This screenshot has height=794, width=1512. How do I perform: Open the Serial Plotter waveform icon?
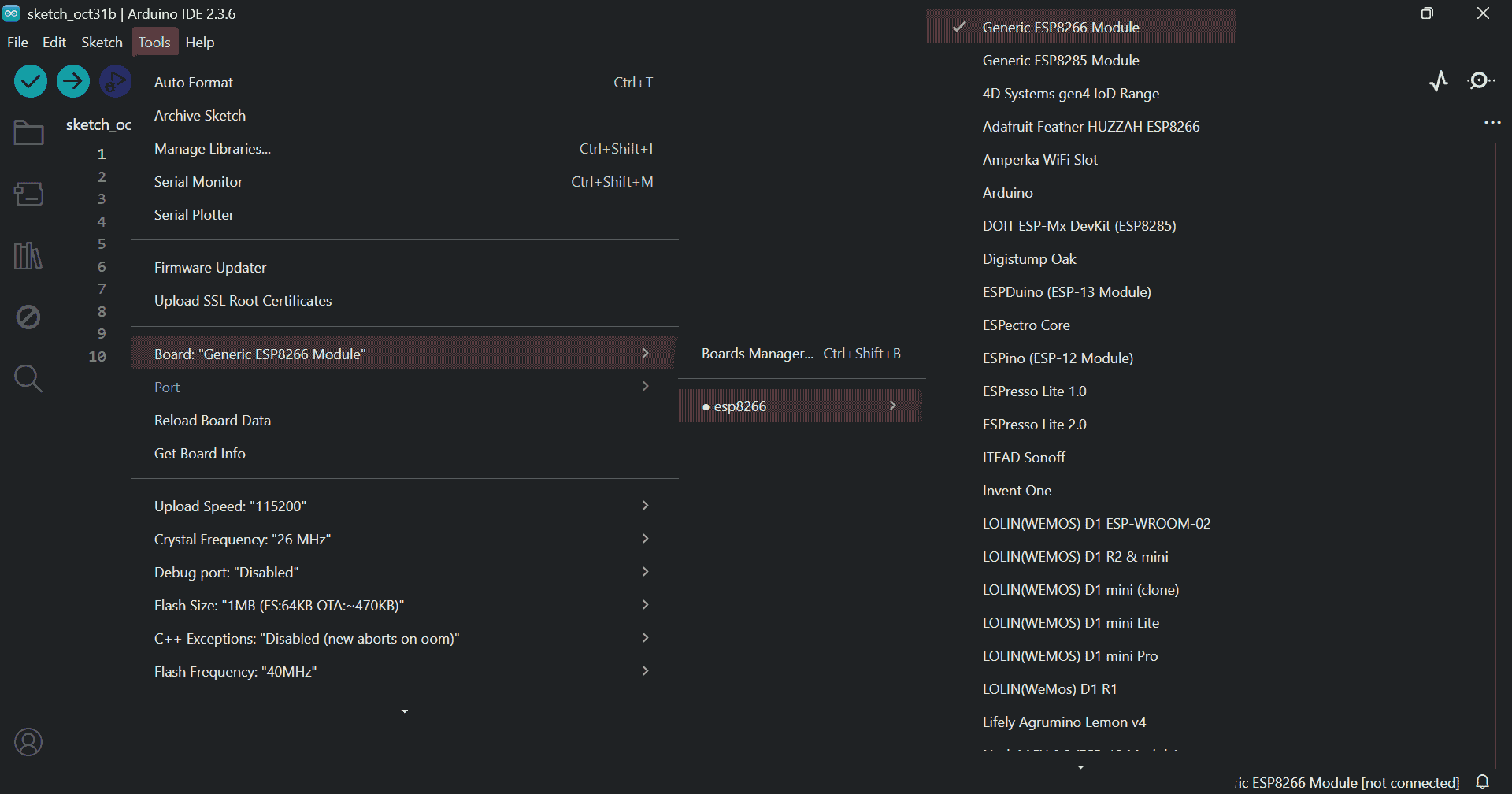[x=1439, y=81]
